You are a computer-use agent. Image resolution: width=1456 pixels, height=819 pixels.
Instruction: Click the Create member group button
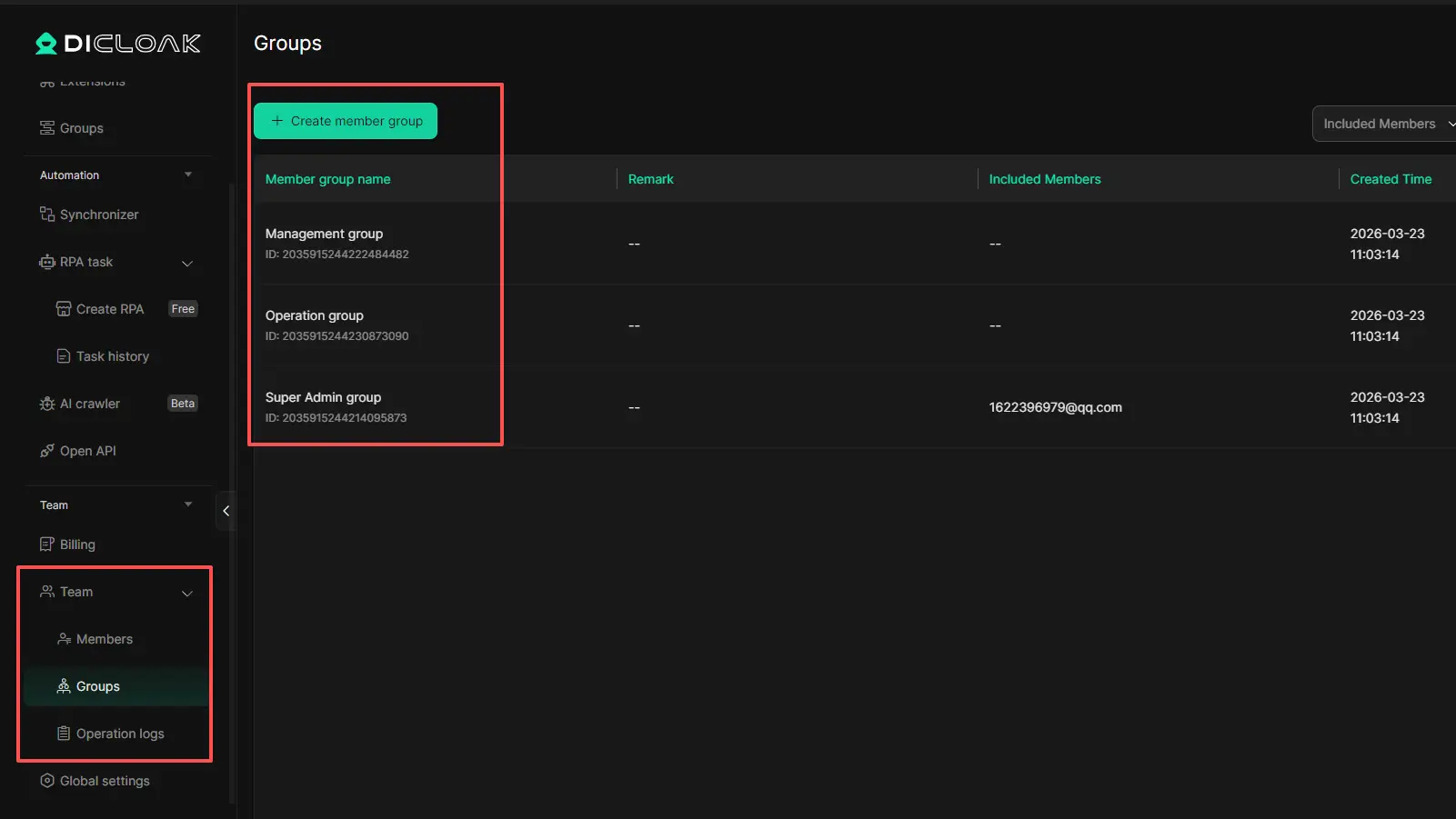click(x=346, y=121)
